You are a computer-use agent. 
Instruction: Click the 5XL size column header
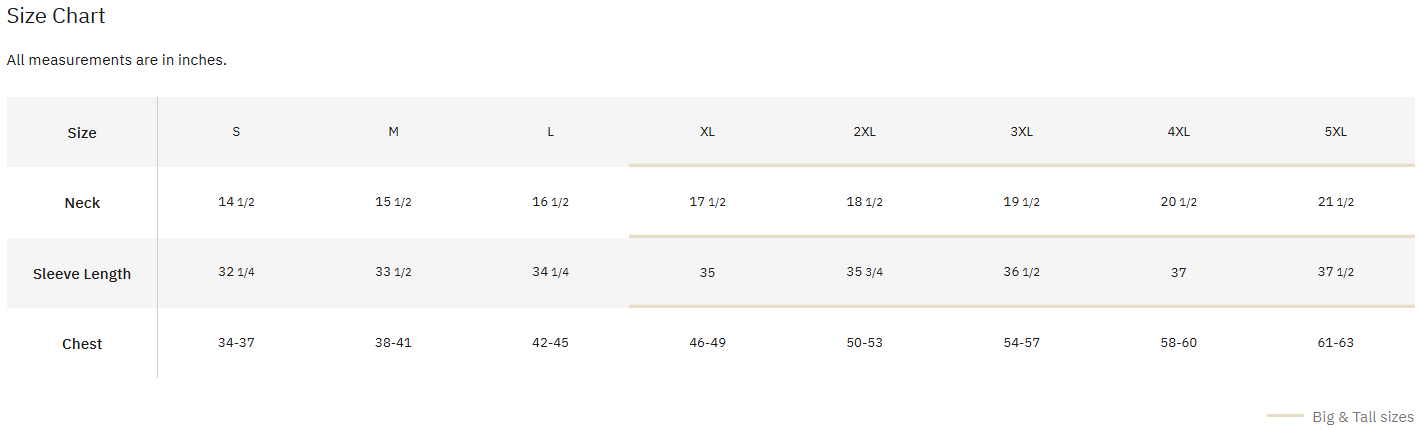pos(1335,132)
